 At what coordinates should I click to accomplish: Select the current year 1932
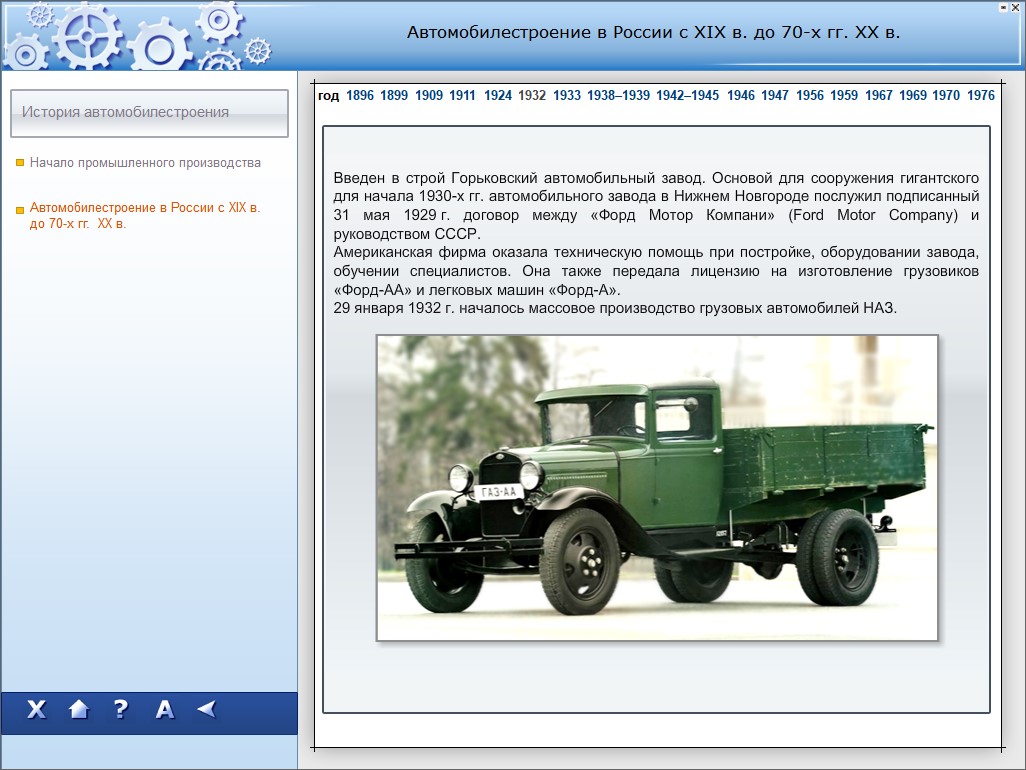click(532, 96)
